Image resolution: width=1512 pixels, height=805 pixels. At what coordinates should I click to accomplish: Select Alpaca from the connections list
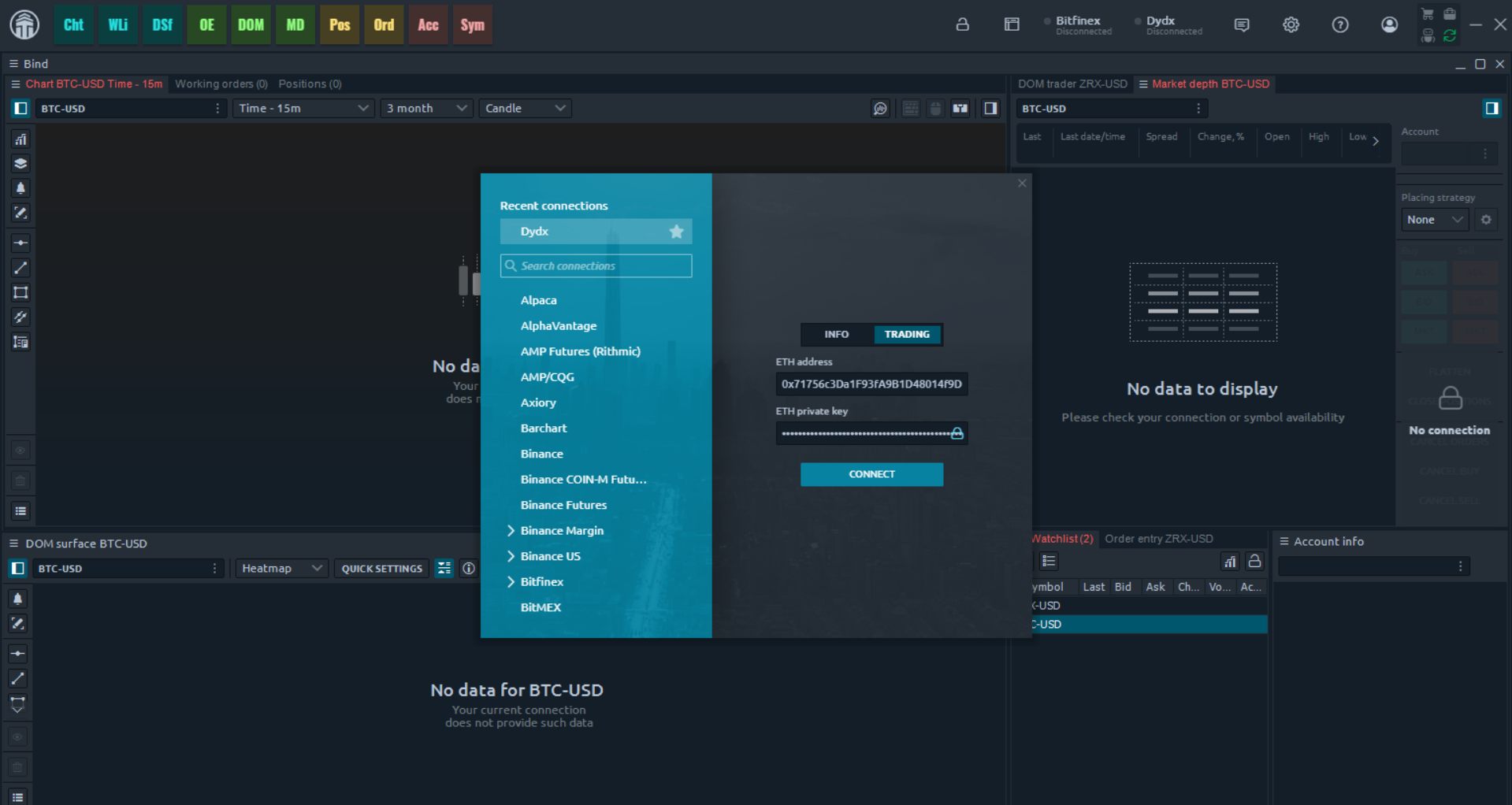point(538,300)
